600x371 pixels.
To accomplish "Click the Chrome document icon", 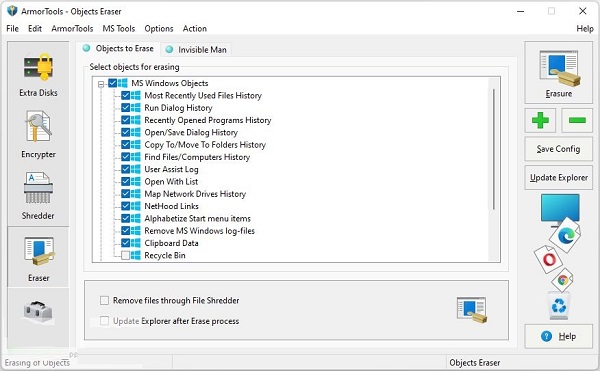I will [x=562, y=280].
